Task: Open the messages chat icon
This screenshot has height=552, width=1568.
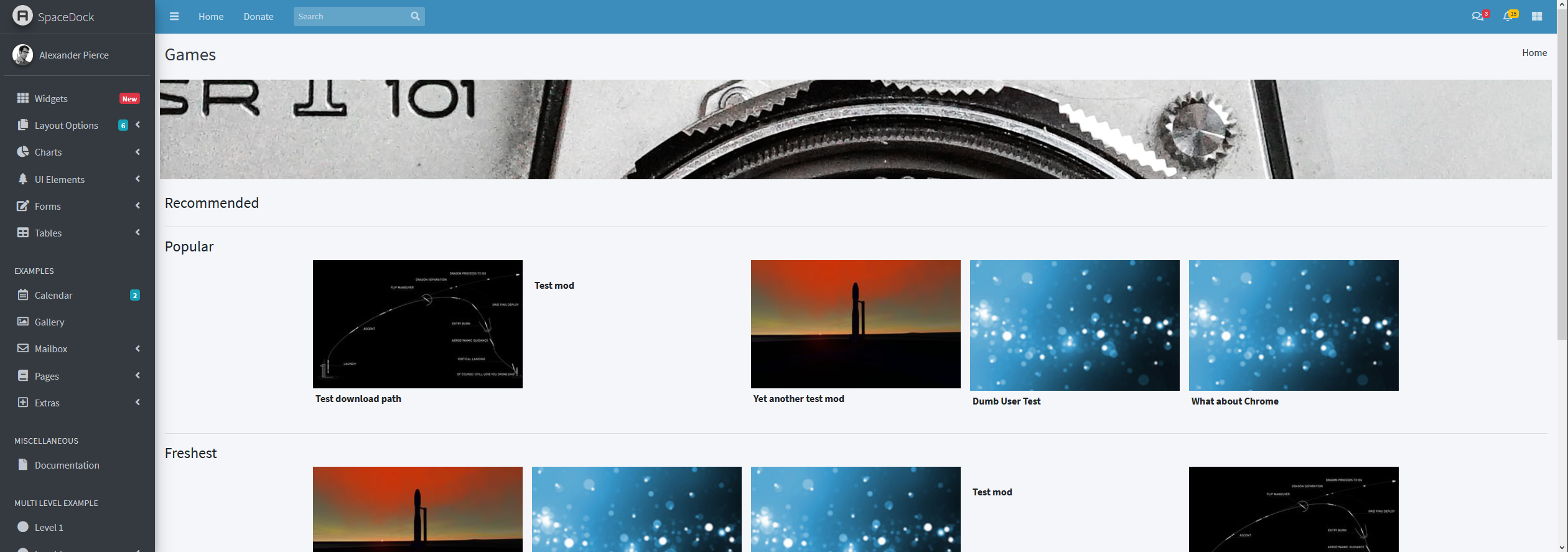Action: pos(1477,16)
